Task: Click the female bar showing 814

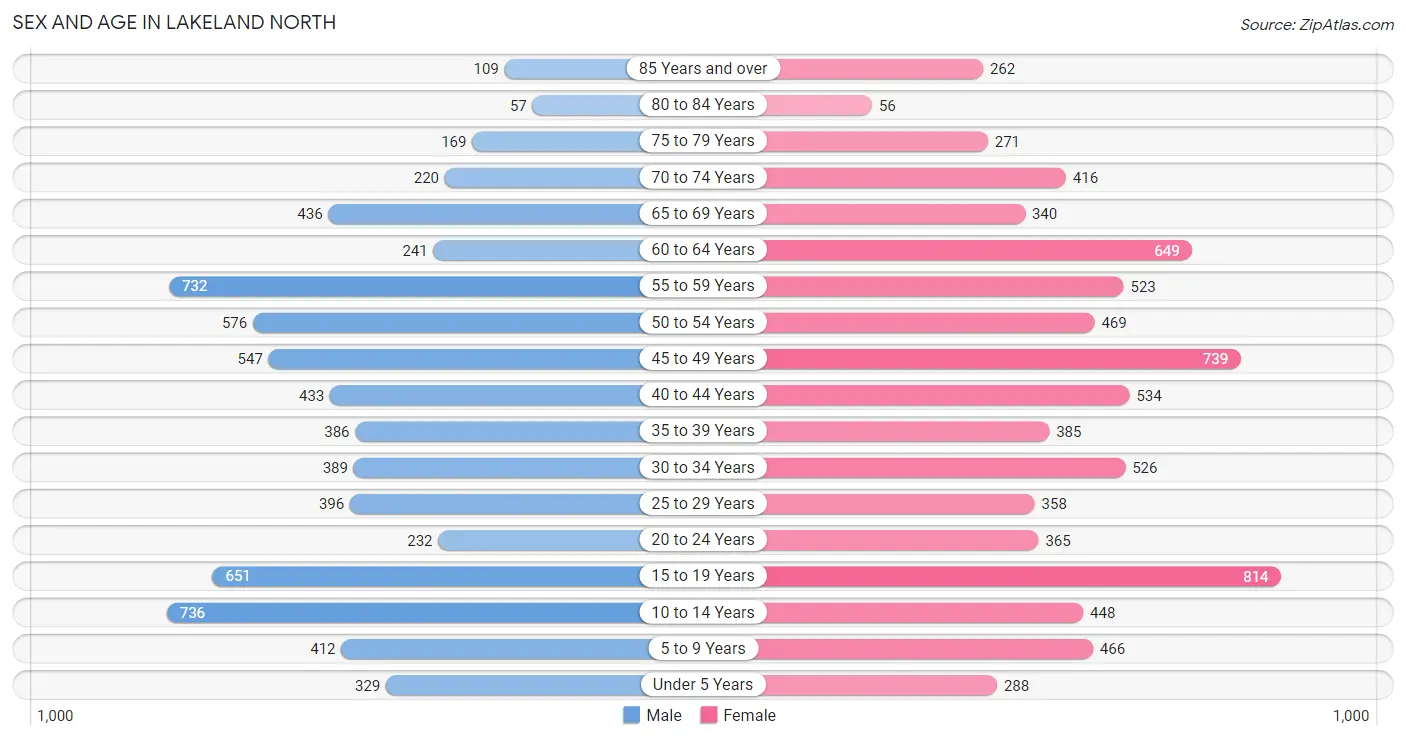Action: pyautogui.click(x=1023, y=576)
